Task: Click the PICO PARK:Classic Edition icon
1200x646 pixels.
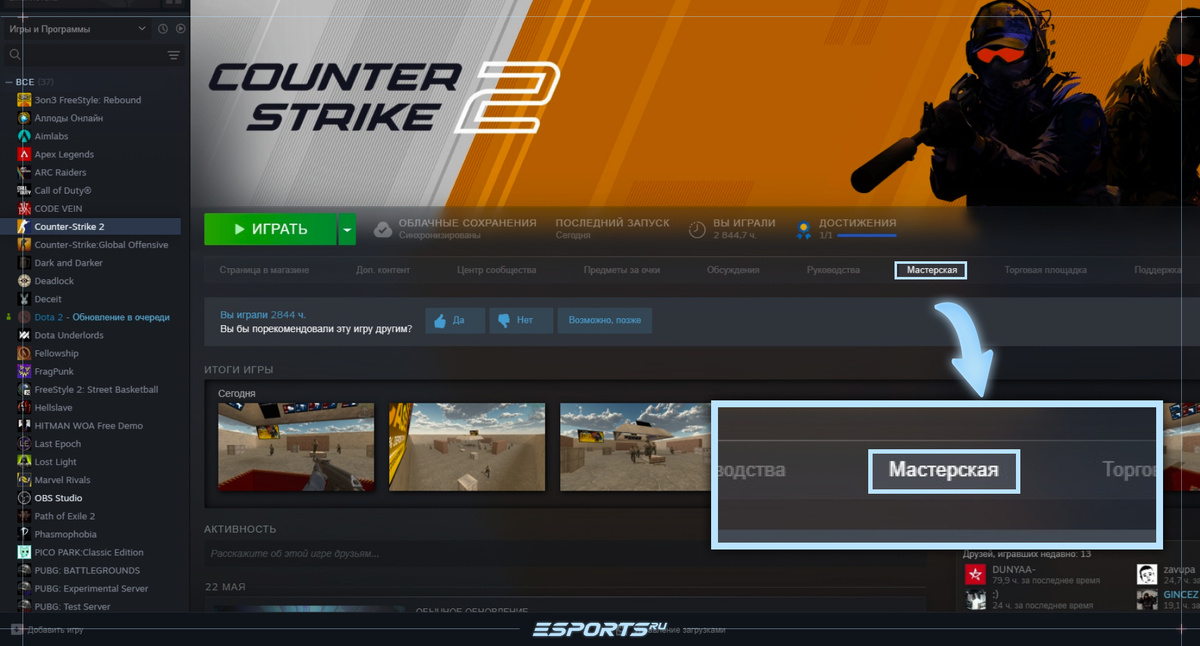Action: pyautogui.click(x=25, y=552)
